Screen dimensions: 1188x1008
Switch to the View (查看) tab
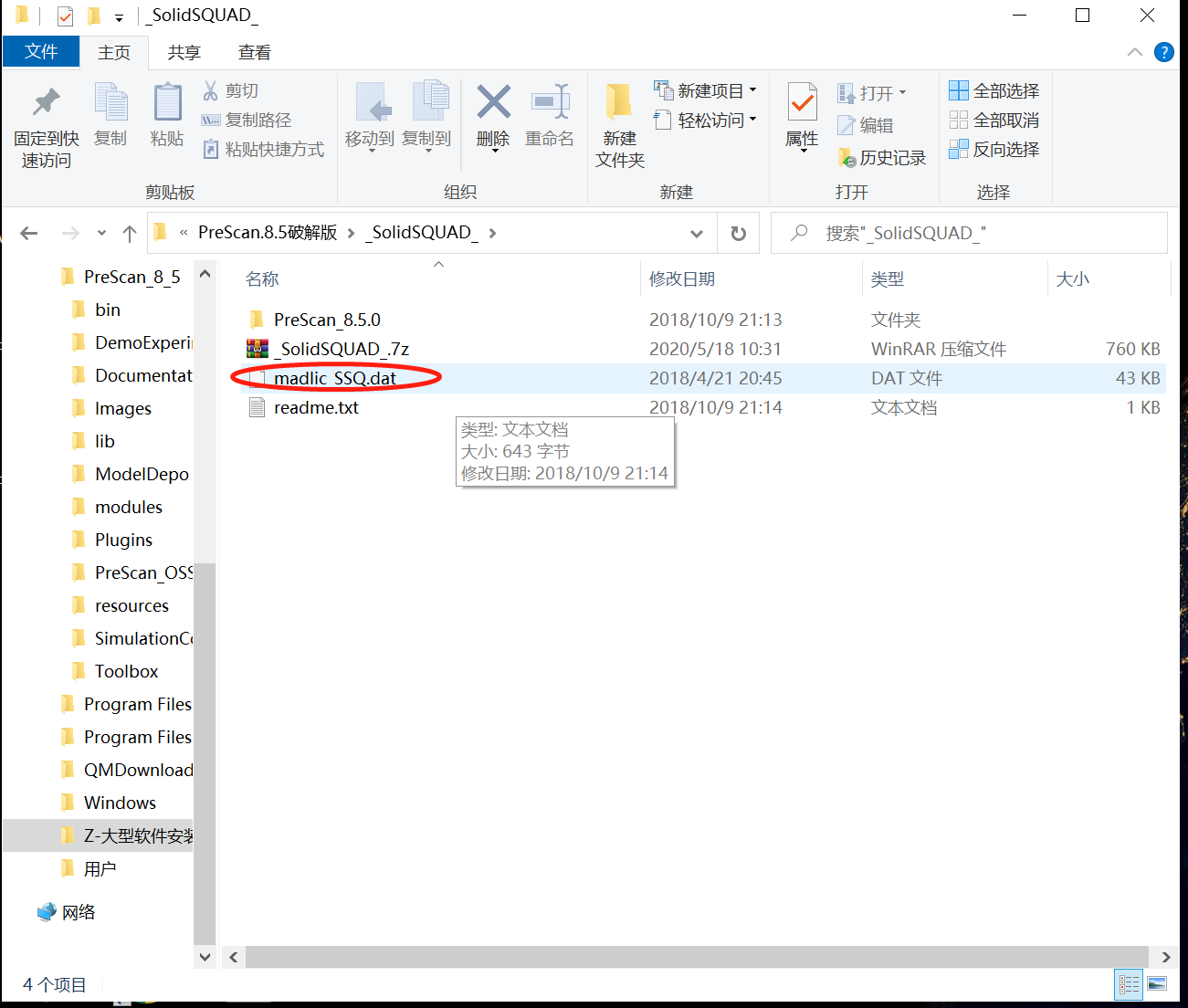tap(255, 52)
